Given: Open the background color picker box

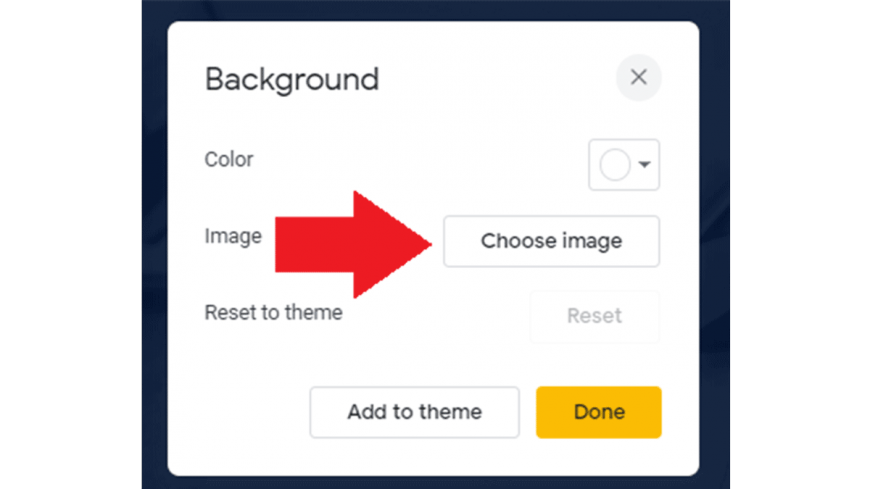Looking at the screenshot, I should pyautogui.click(x=624, y=165).
